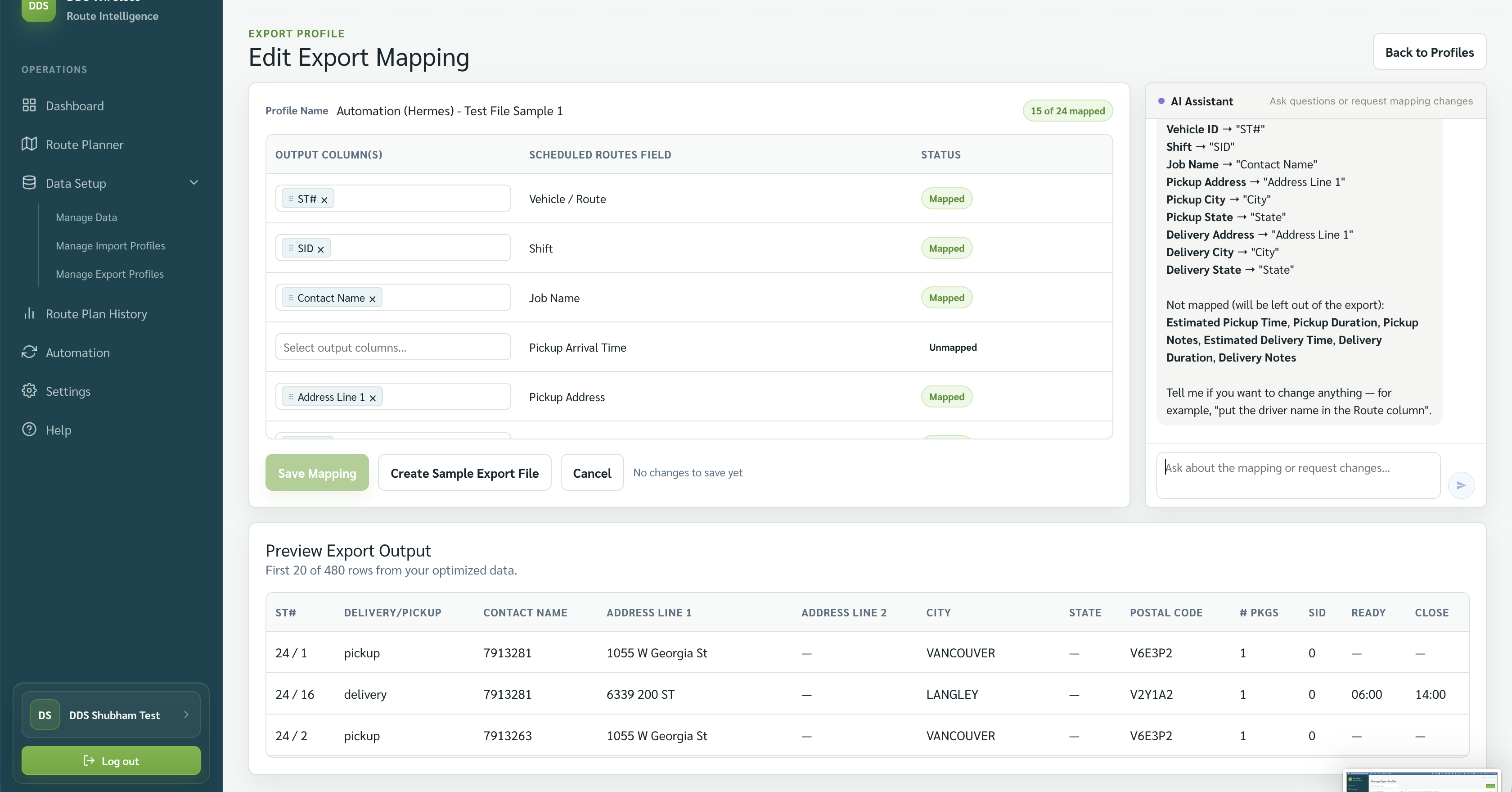
Task: Open the Shift output column box
Action: pos(393,248)
